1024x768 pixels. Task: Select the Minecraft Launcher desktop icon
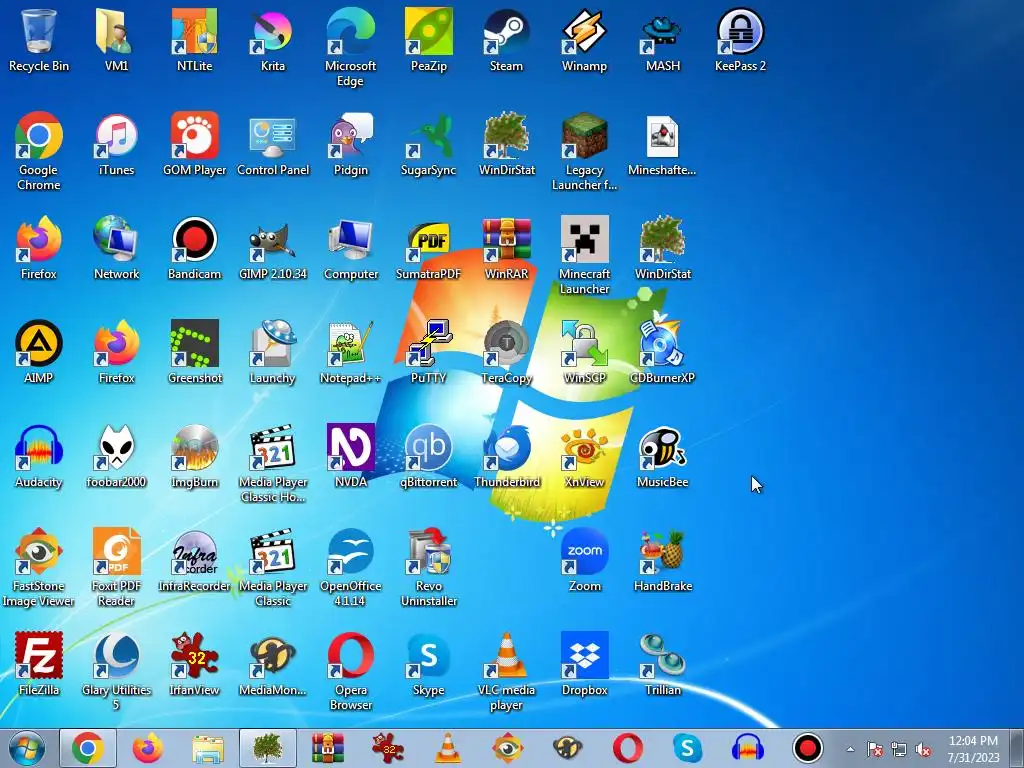tap(584, 255)
